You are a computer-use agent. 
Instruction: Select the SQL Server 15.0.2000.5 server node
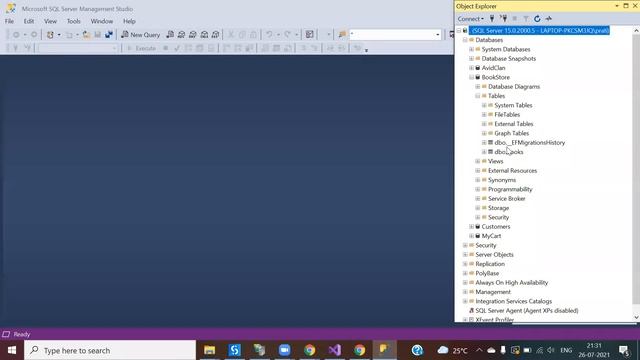click(x=539, y=30)
